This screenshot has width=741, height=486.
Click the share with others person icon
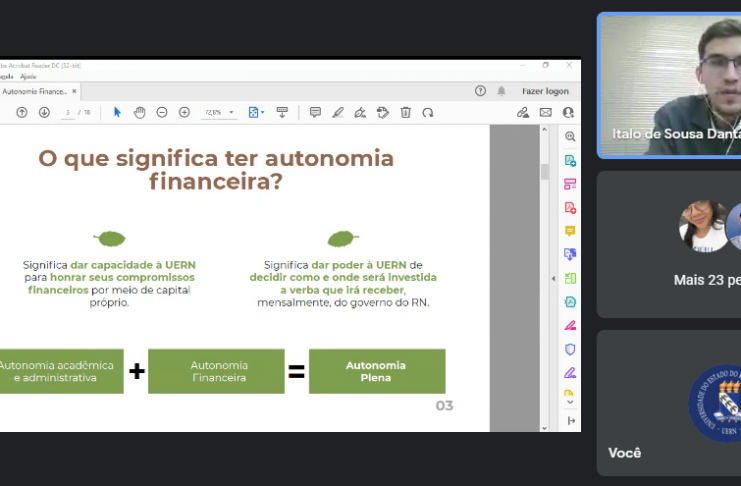click(x=568, y=113)
